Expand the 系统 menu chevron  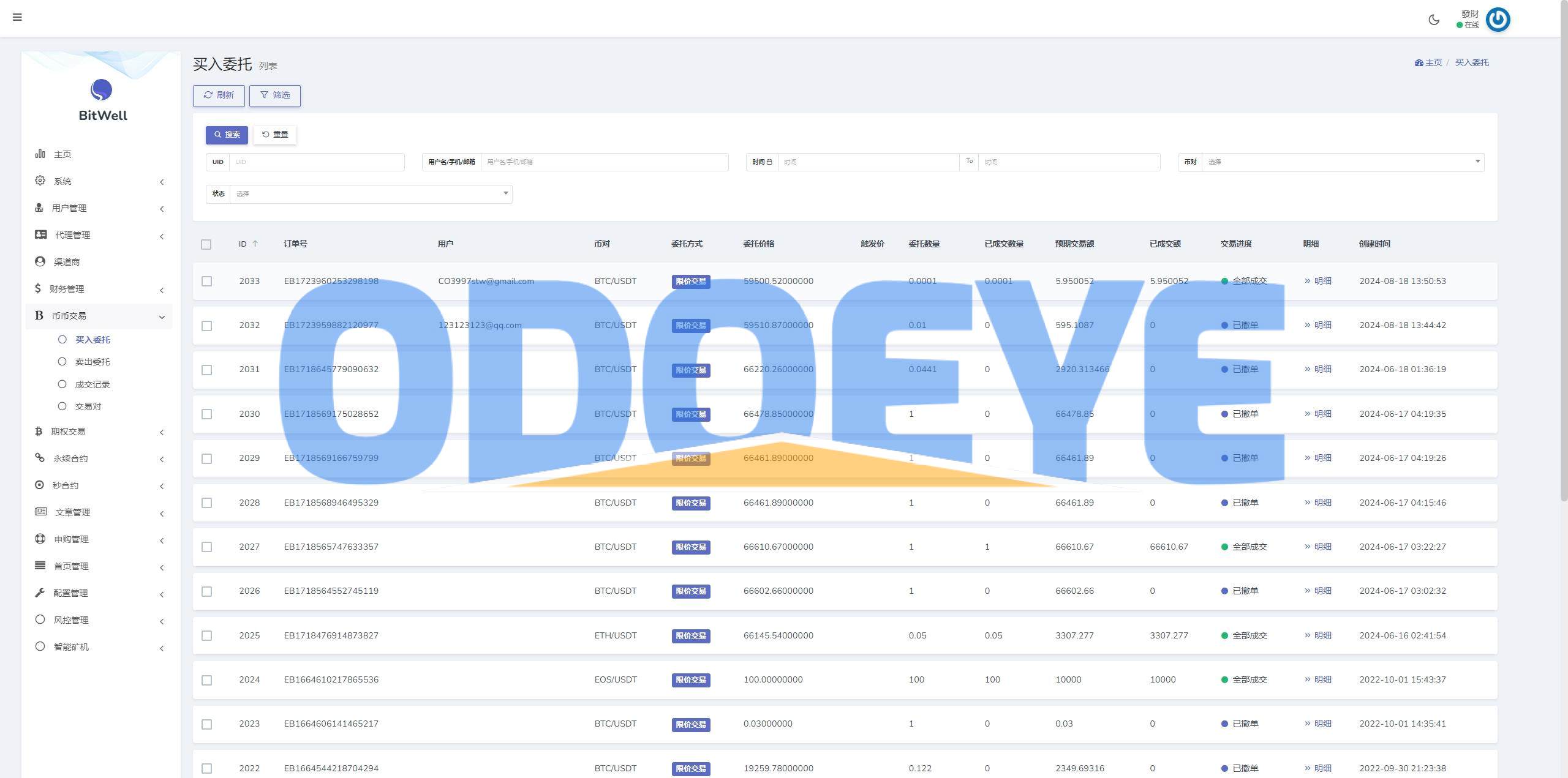point(162,182)
